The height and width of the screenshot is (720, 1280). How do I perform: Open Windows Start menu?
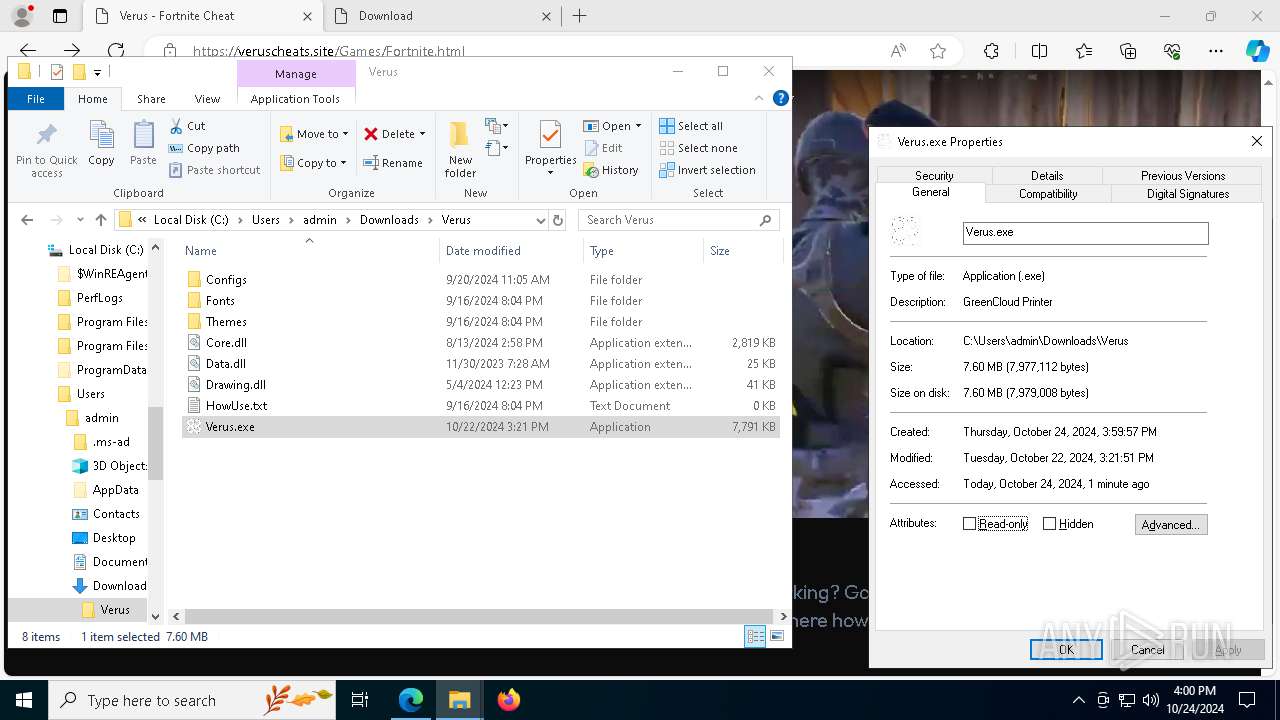[24, 700]
